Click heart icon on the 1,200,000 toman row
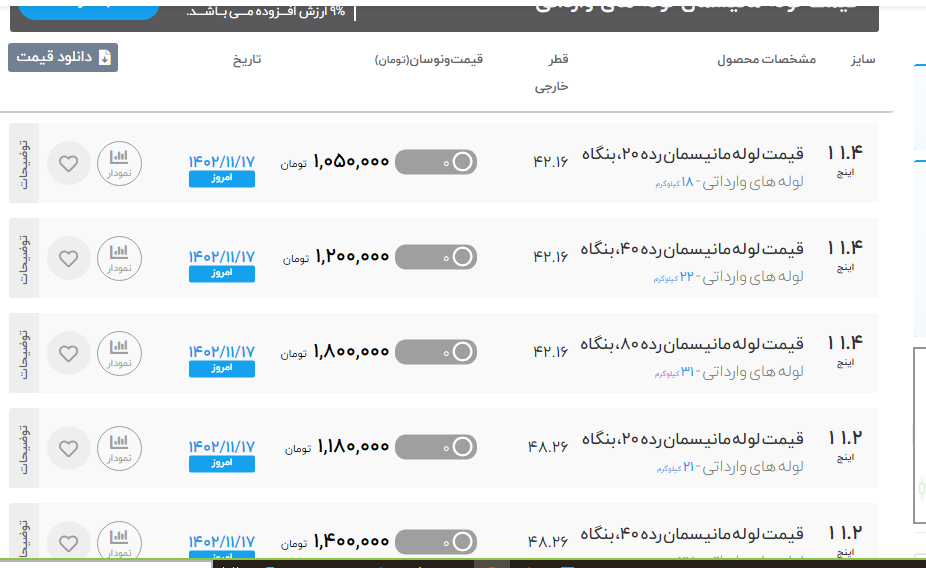The image size is (926, 568). [68, 258]
